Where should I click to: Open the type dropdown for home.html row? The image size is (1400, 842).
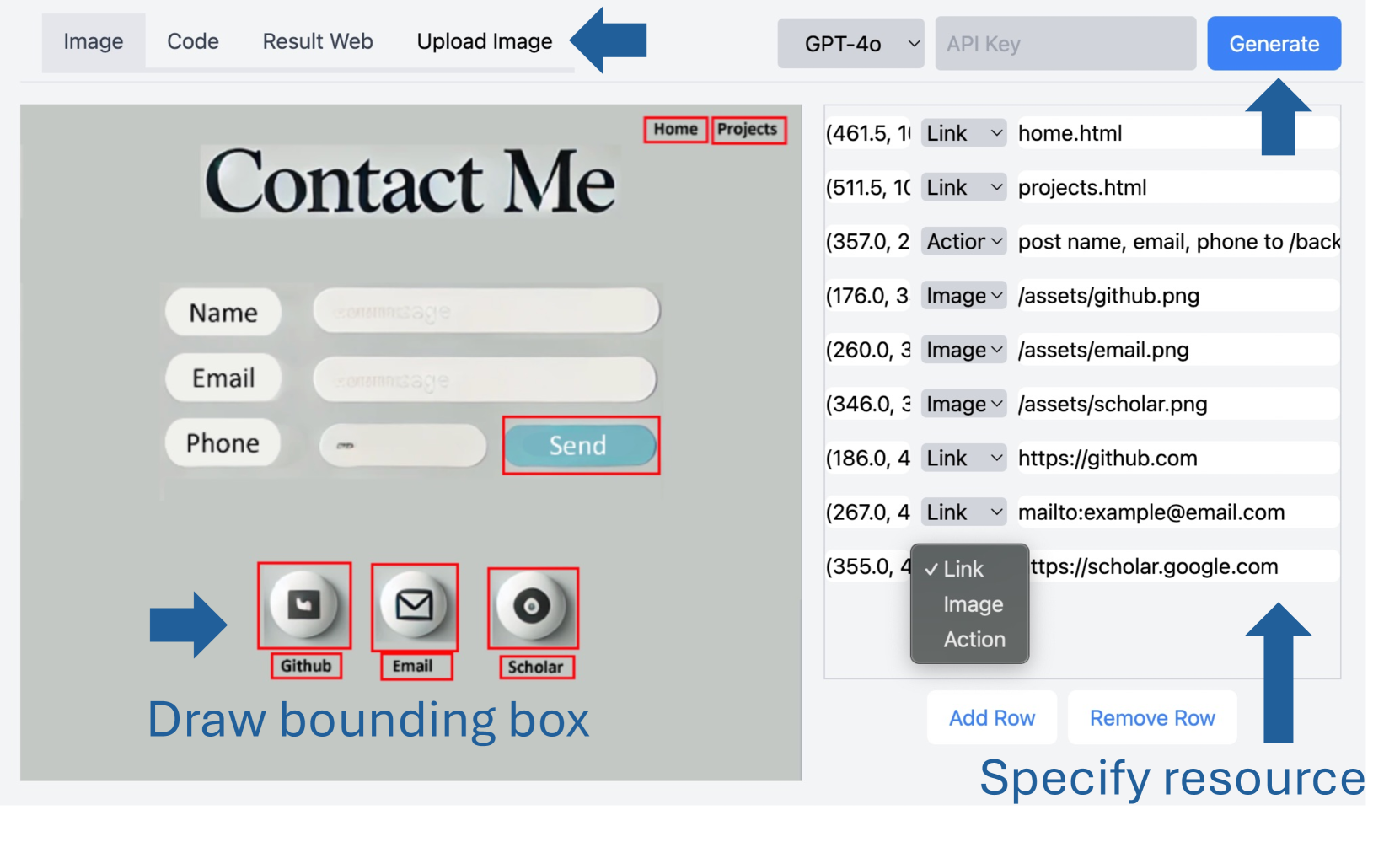point(963,133)
